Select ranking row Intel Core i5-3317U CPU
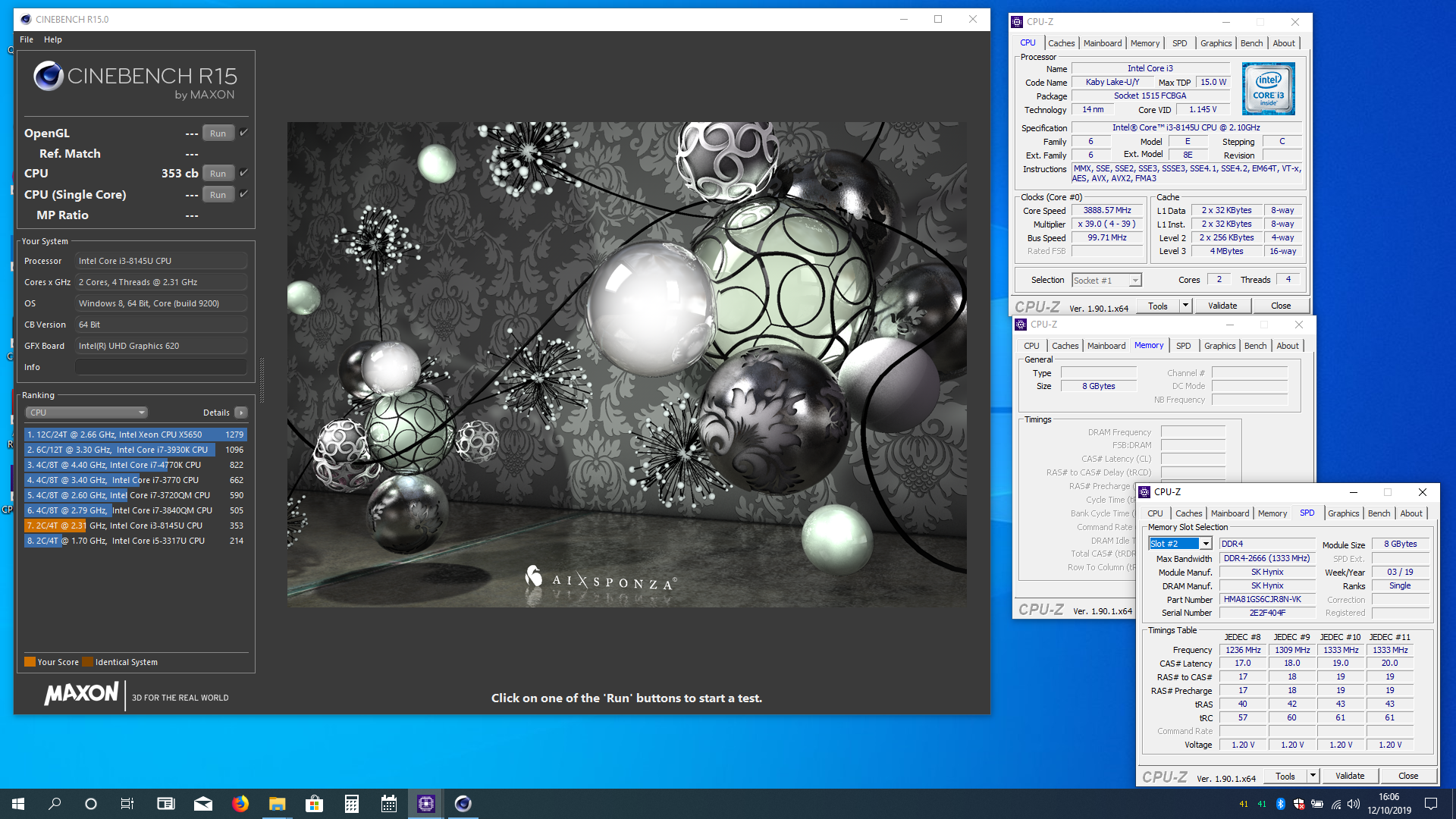1456x819 pixels. coord(136,541)
